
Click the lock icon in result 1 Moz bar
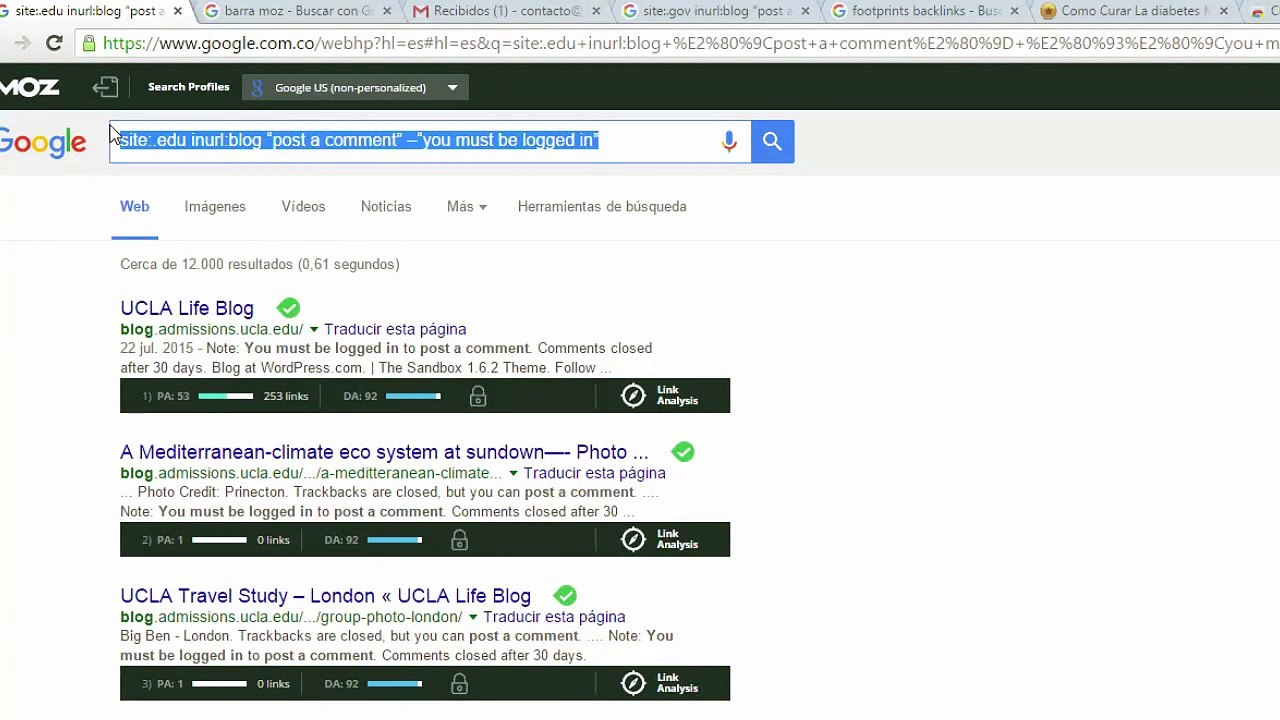[x=478, y=397]
